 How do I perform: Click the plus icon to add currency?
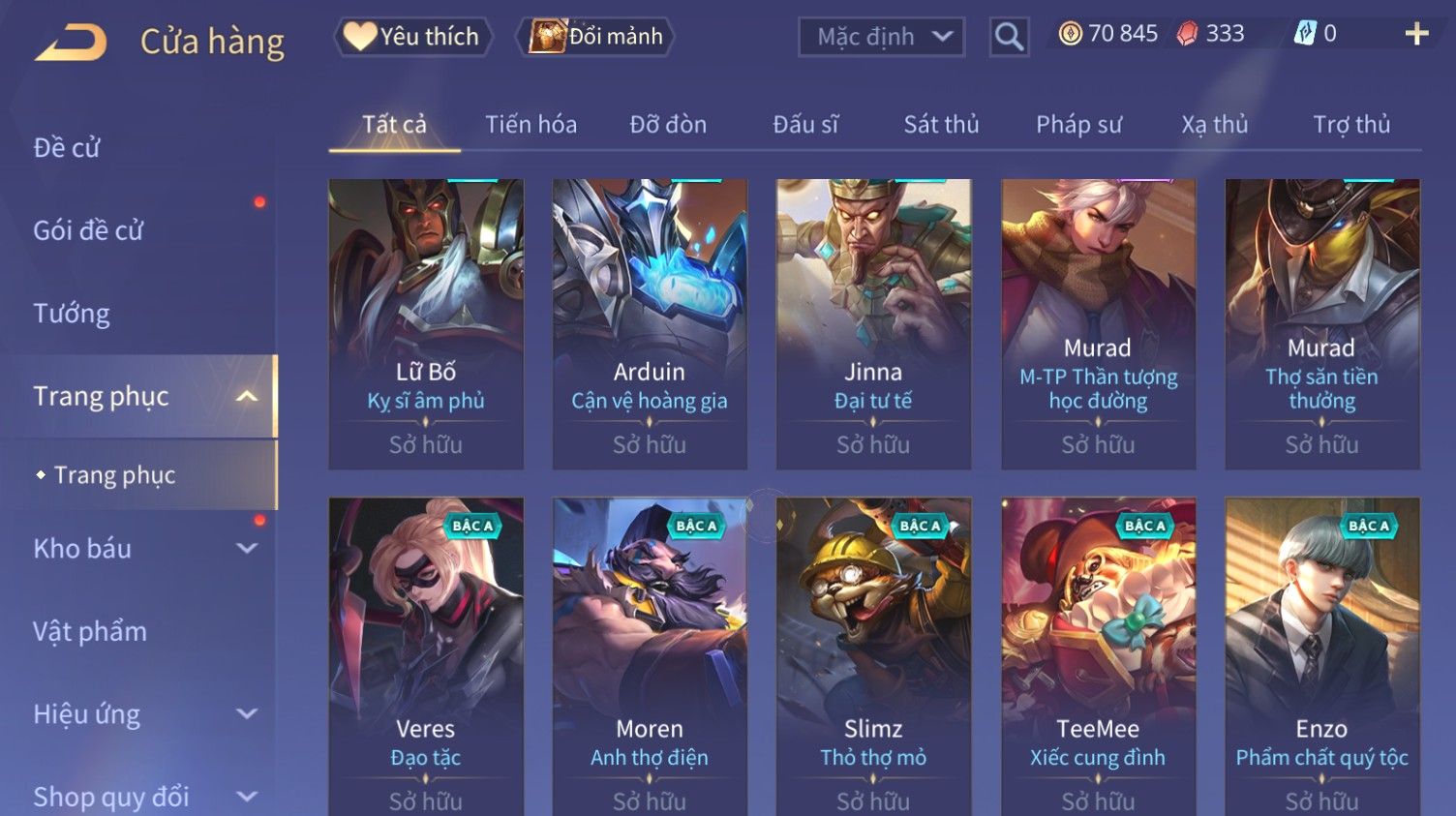[x=1416, y=34]
